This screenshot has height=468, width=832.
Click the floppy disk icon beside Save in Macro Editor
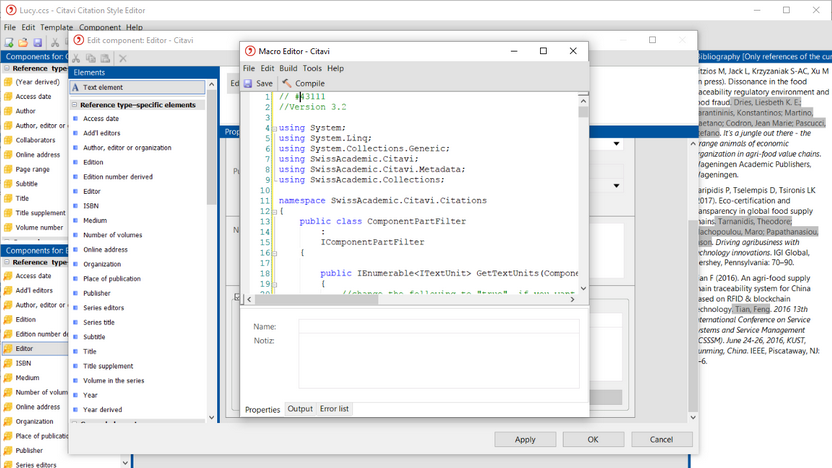click(x=248, y=83)
